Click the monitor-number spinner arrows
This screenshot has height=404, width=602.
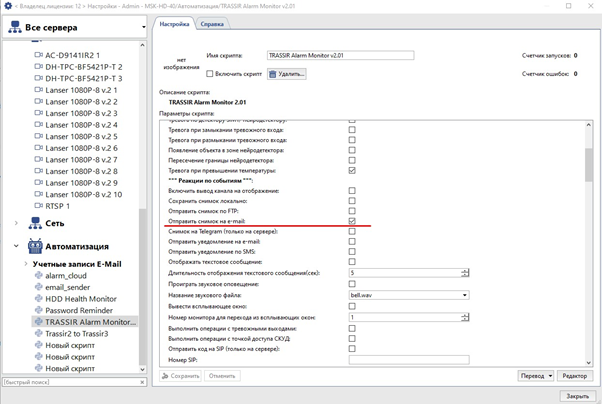pyautogui.click(x=465, y=317)
